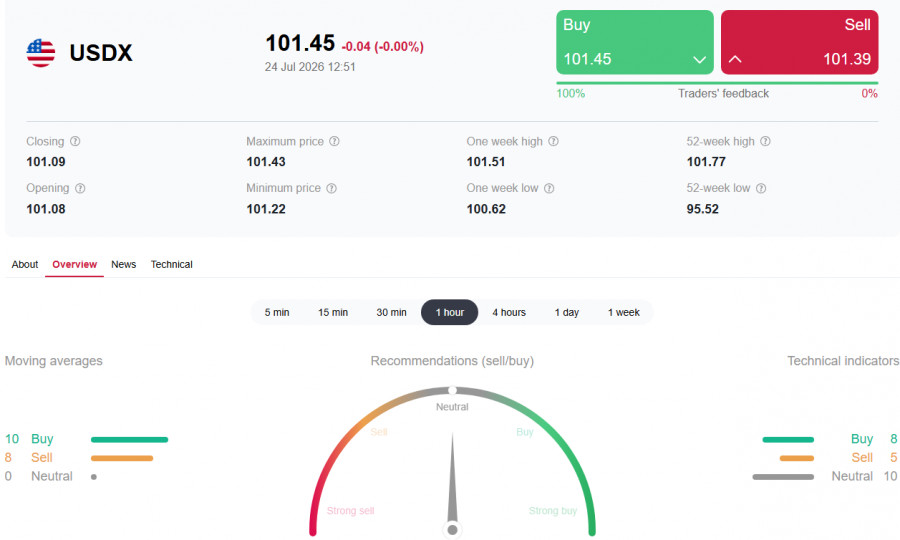Viewport: 900px width, 540px height.
Task: Click the 100% traders feedback value
Action: pyautogui.click(x=571, y=94)
